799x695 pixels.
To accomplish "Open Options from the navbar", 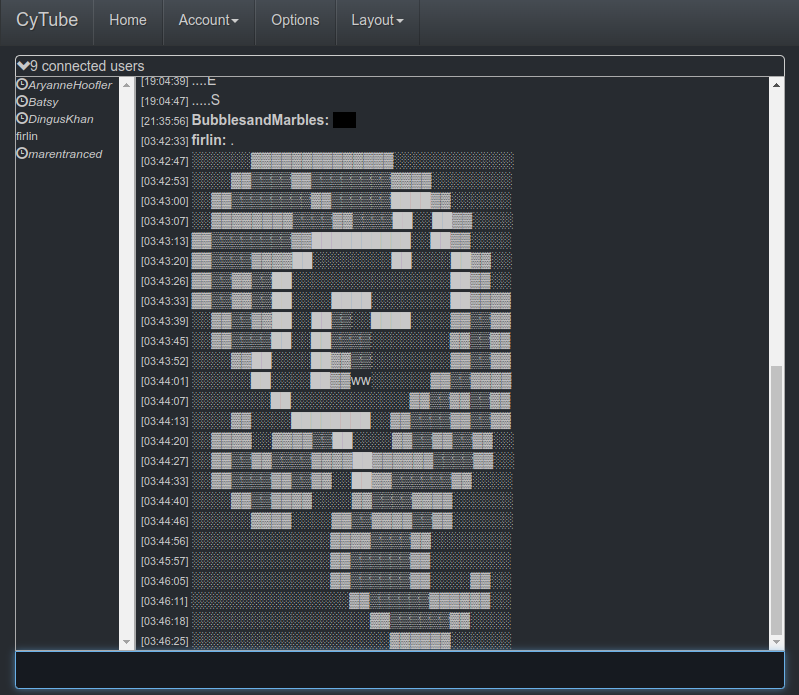I will [x=295, y=20].
